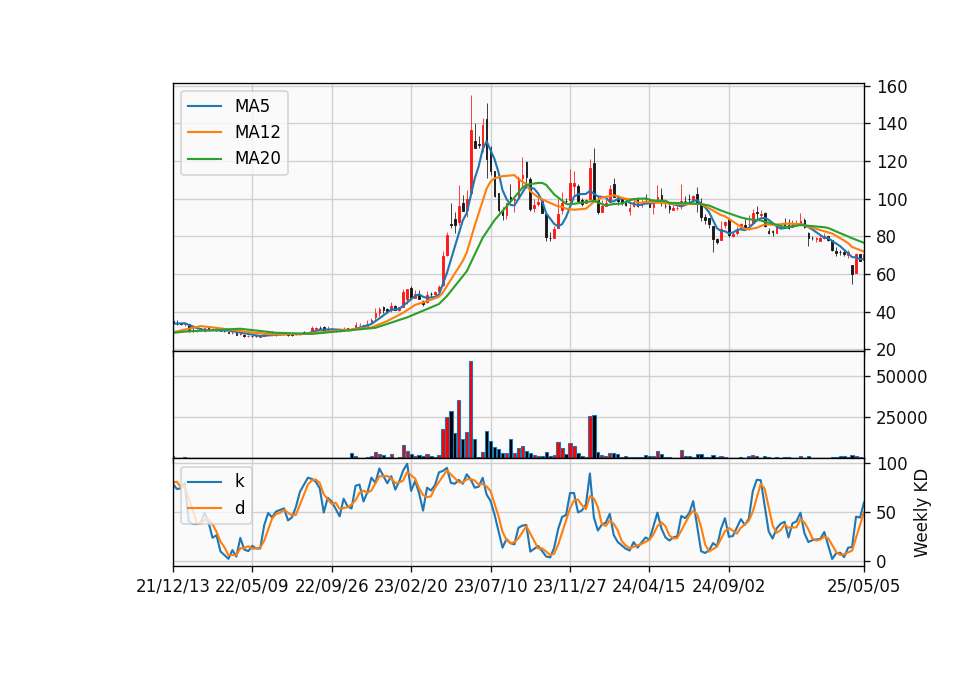Click the 25000 volume axis label
Image resolution: width=960 pixels, height=690 pixels.
(x=901, y=418)
